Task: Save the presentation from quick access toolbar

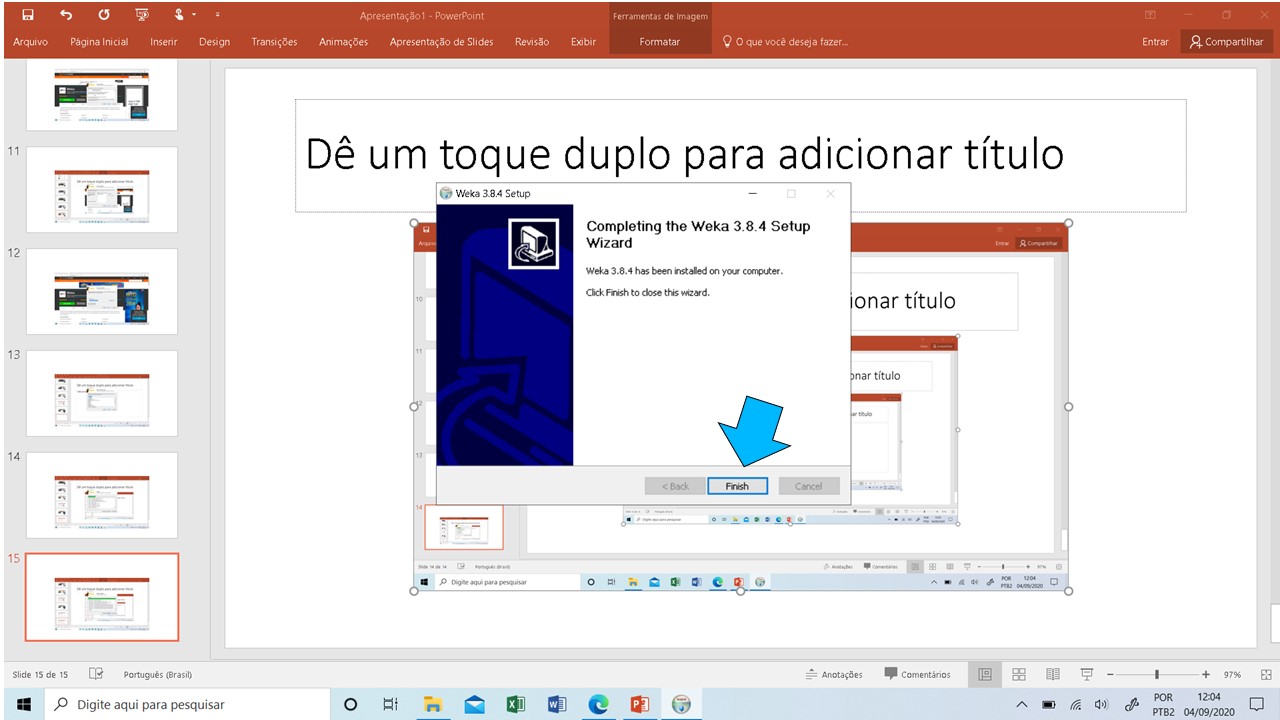Action: pyautogui.click(x=27, y=15)
